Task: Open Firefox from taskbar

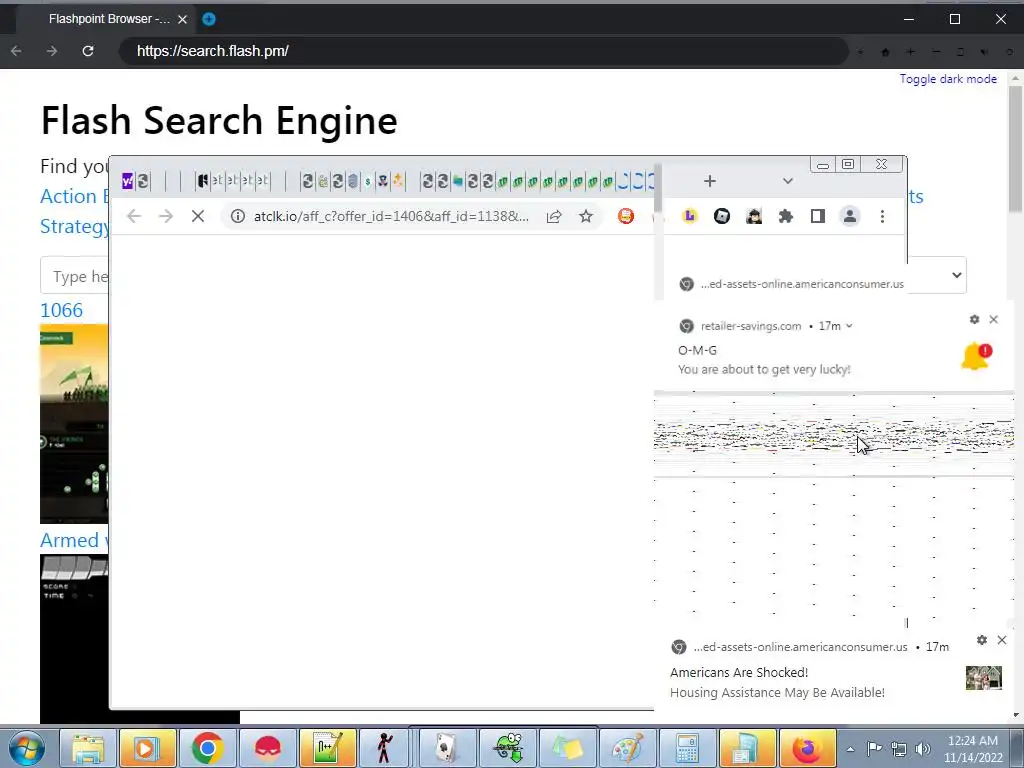Action: tap(807, 748)
